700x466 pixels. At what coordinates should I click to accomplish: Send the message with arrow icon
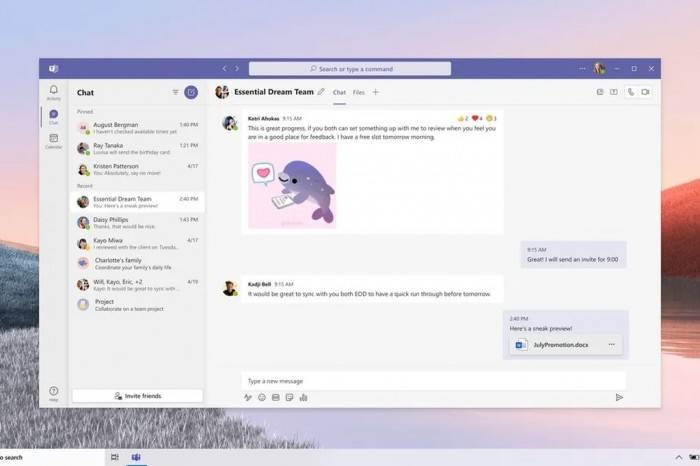click(x=619, y=397)
